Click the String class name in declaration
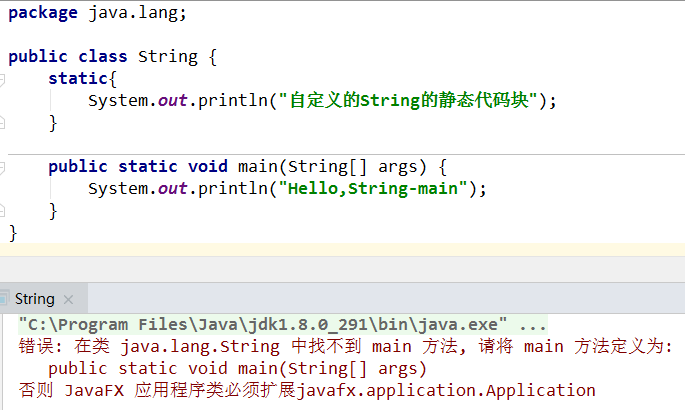The height and width of the screenshot is (410, 685). 168,57
